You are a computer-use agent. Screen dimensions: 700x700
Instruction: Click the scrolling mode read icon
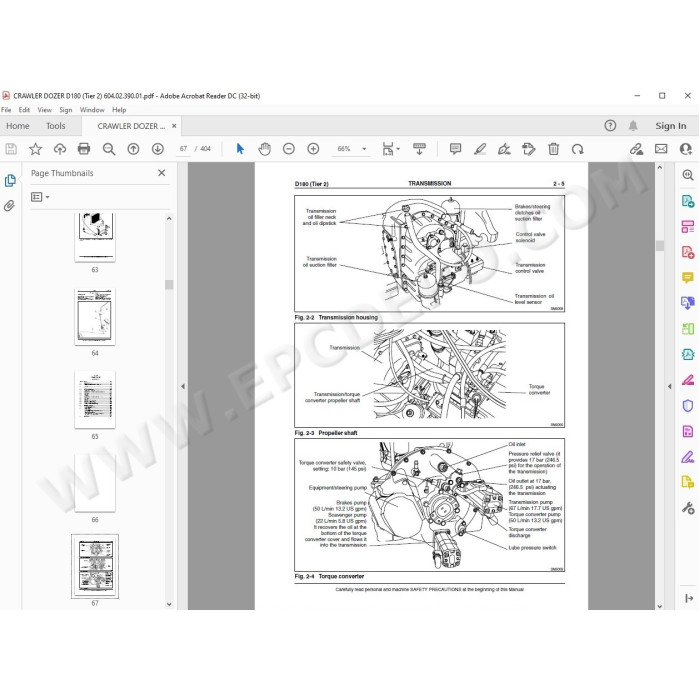(419, 149)
